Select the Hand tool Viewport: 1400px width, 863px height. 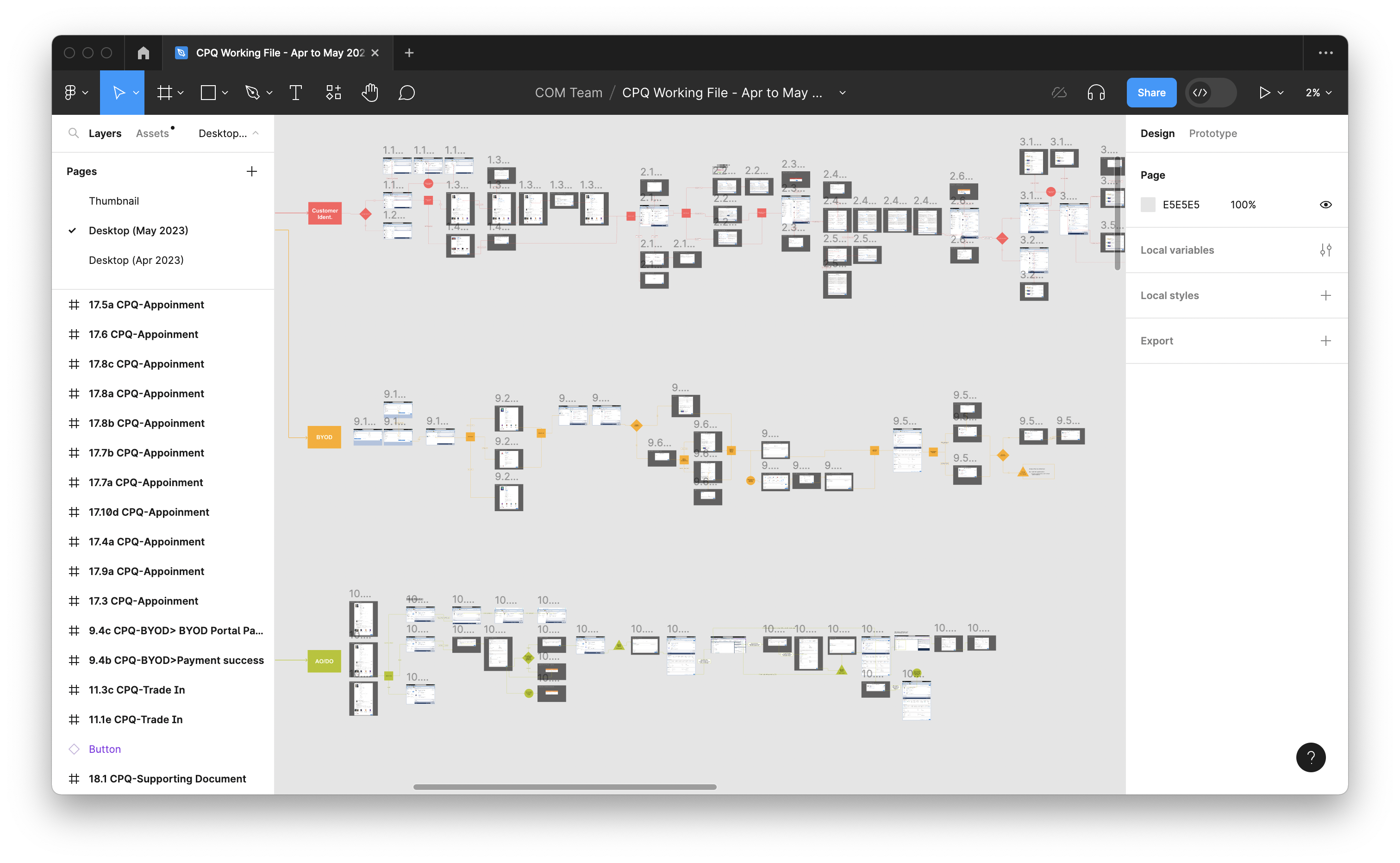pos(370,93)
